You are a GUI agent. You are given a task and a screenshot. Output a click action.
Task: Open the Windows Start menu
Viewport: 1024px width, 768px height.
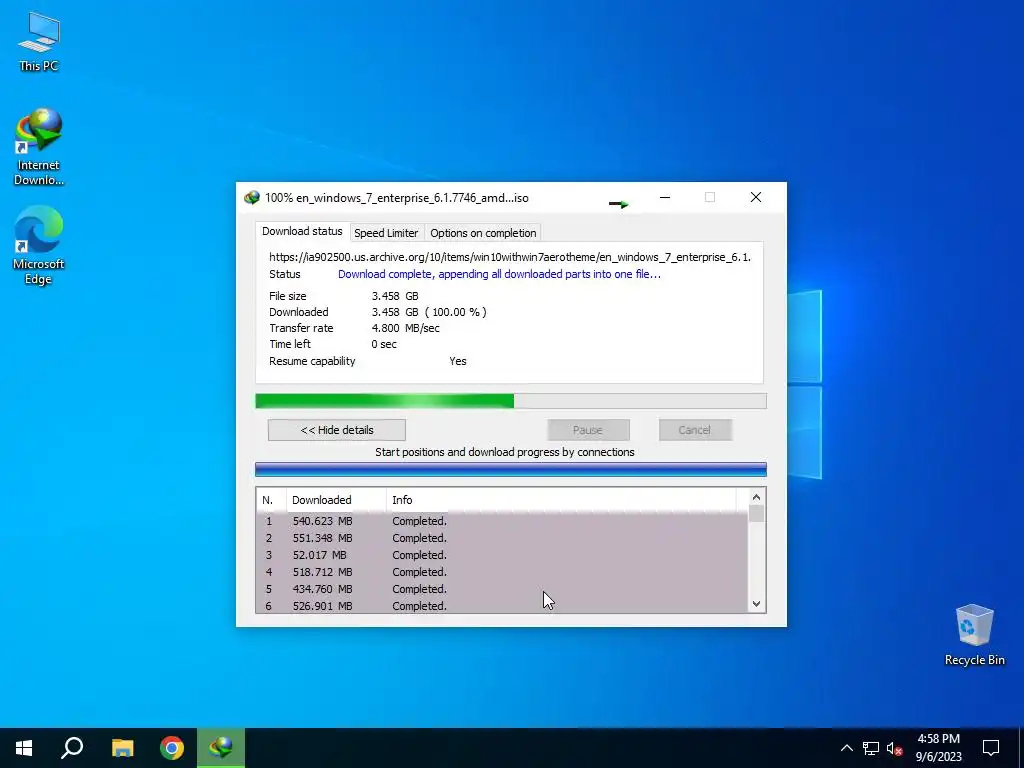(x=24, y=748)
